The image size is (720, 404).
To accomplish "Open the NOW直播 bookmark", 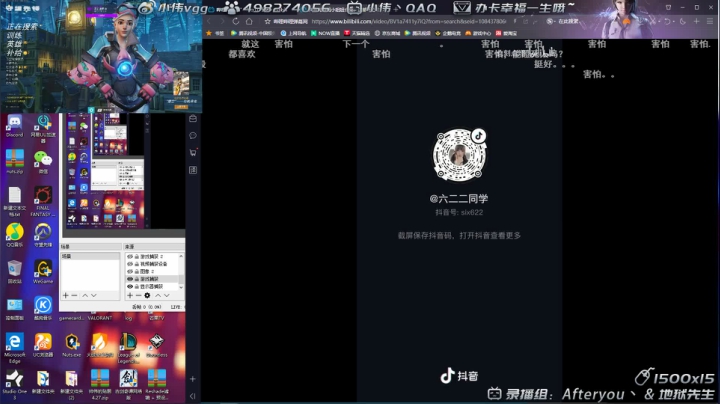I will point(326,33).
